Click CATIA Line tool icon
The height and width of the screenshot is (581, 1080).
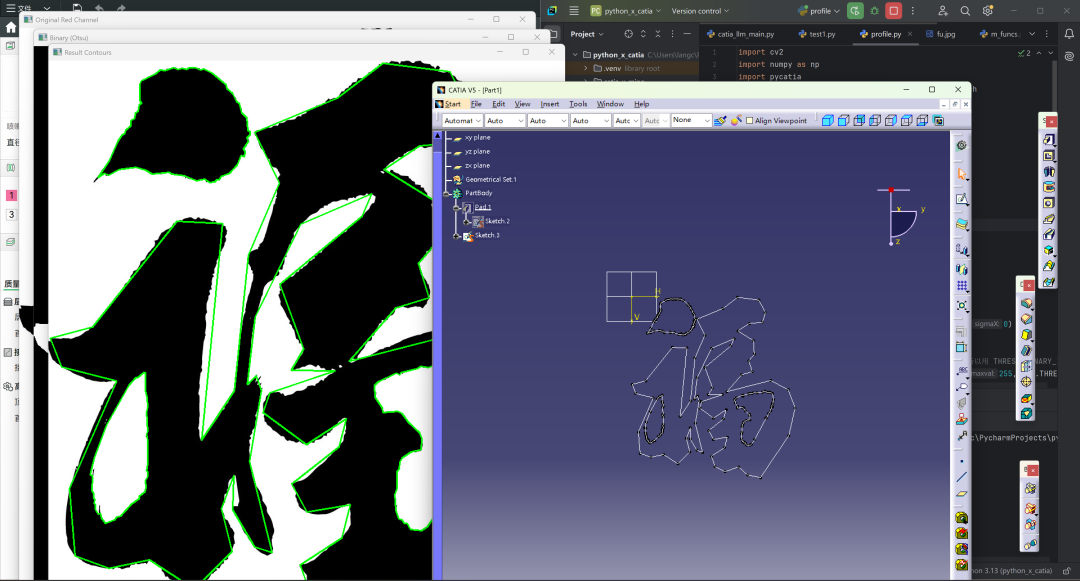pos(962,477)
